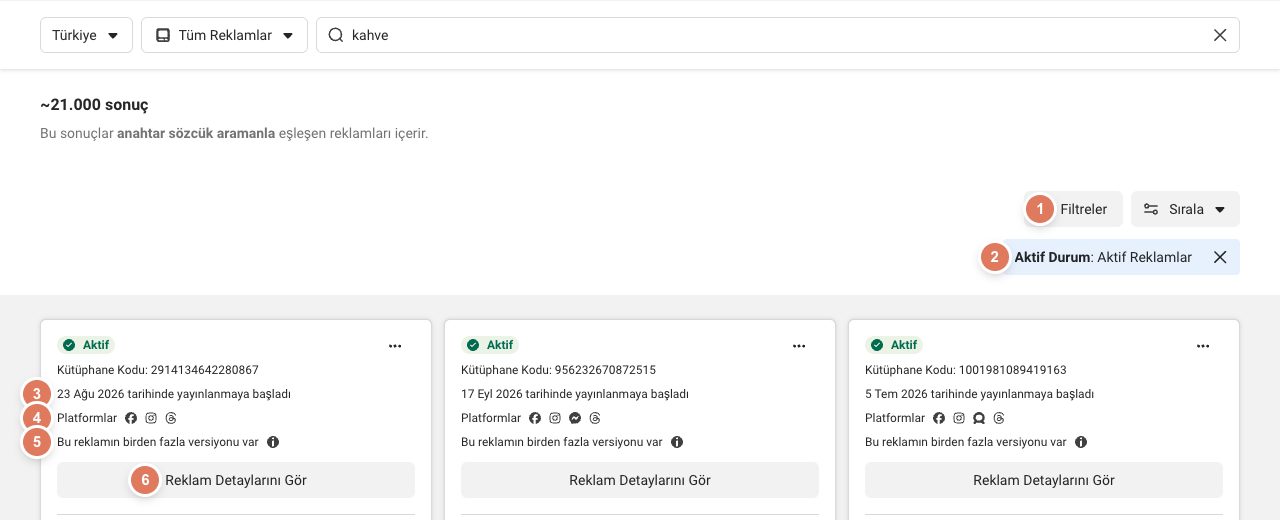Viewport: 1280px width, 520px height.
Task: Click the Instagram icon on 17 Eyl ad
Action: click(x=555, y=418)
